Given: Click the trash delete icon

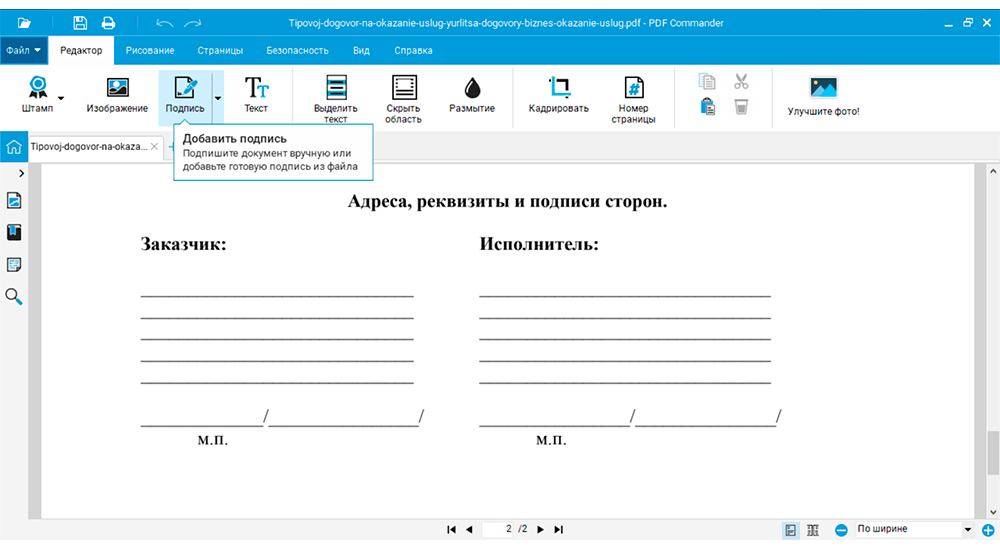Looking at the screenshot, I should (x=740, y=107).
